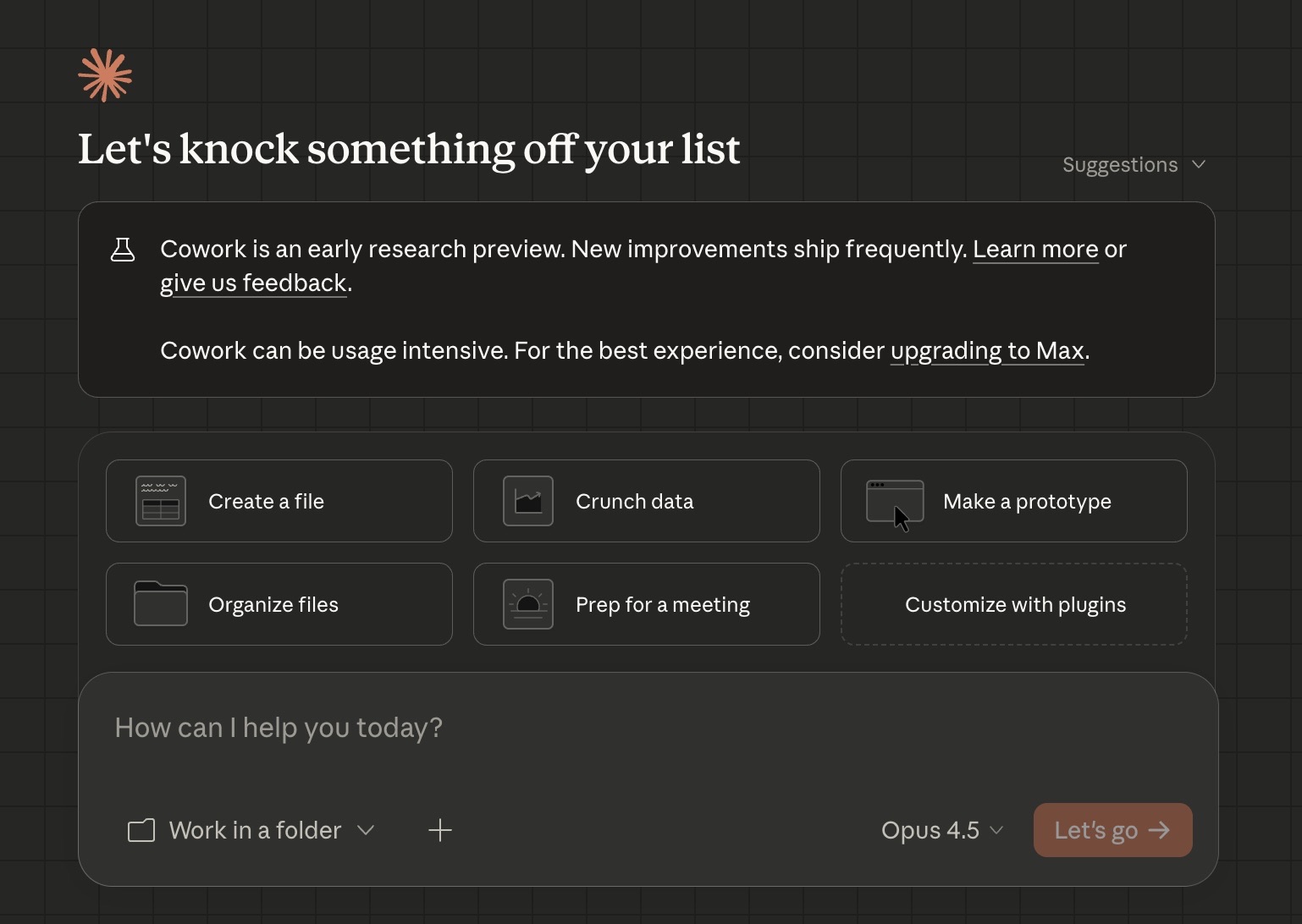Image resolution: width=1302 pixels, height=924 pixels.
Task: Click the plus icon to add an attachment
Action: (440, 830)
